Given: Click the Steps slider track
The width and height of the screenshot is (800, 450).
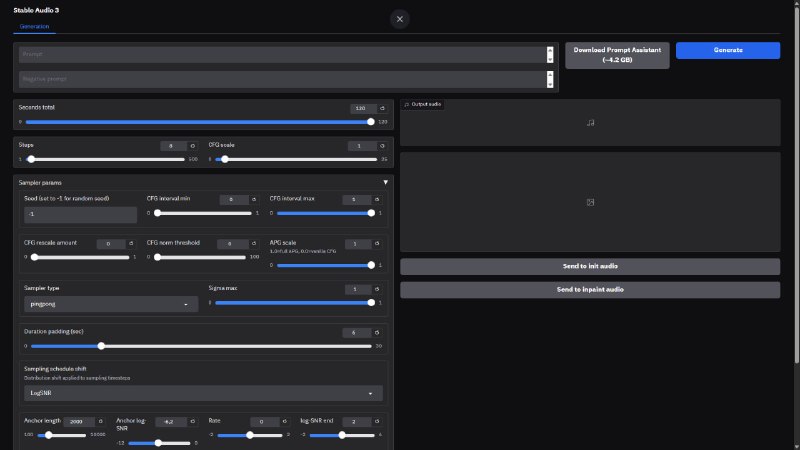Looking at the screenshot, I should click(105, 160).
